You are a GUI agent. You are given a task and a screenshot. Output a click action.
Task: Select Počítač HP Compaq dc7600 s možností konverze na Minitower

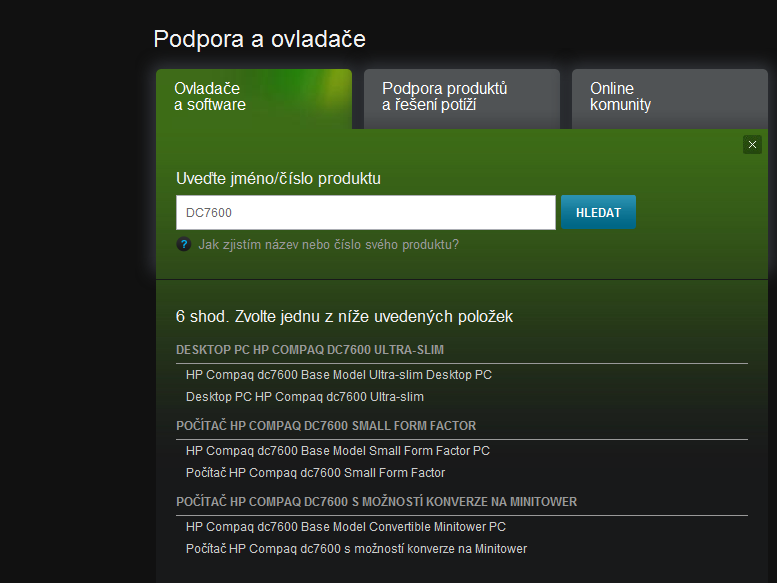(x=356, y=549)
